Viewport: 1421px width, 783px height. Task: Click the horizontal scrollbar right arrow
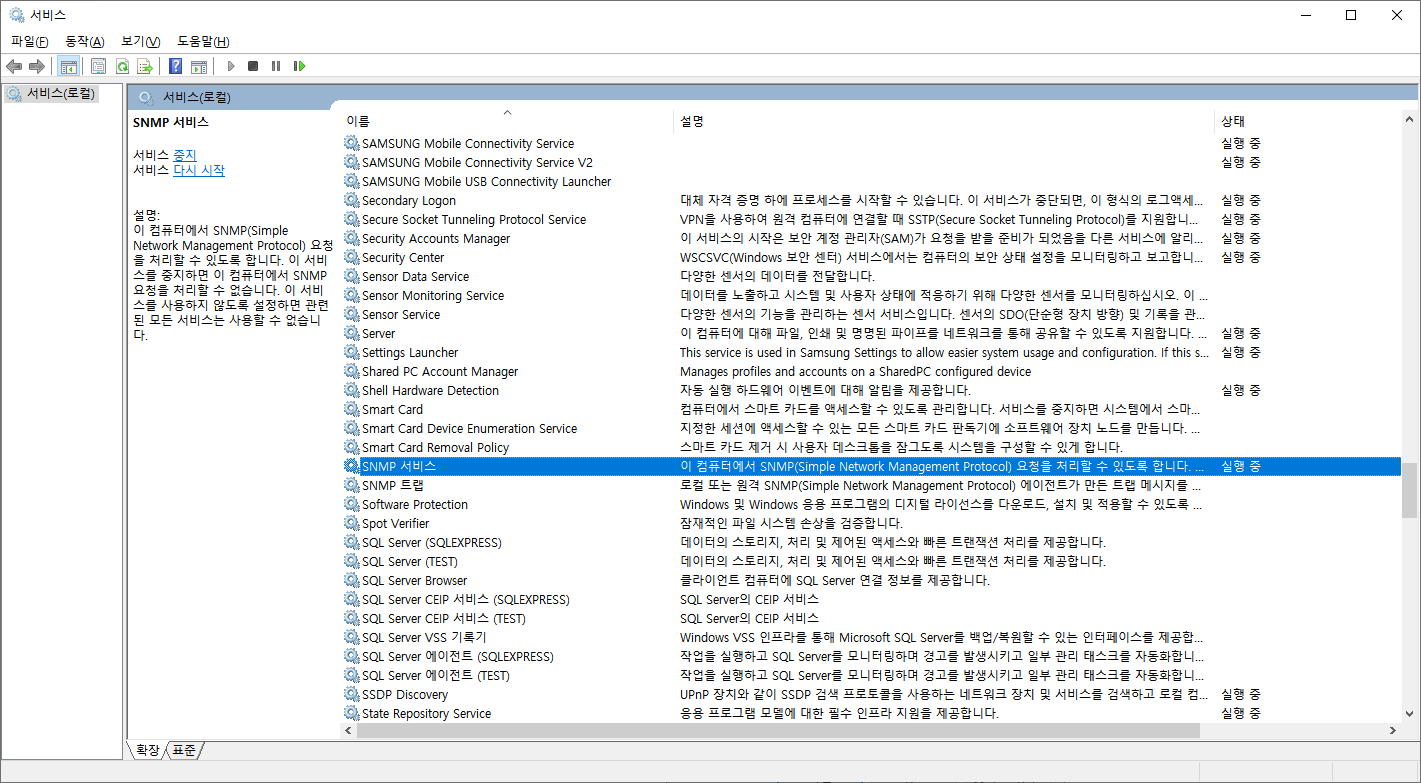1393,731
